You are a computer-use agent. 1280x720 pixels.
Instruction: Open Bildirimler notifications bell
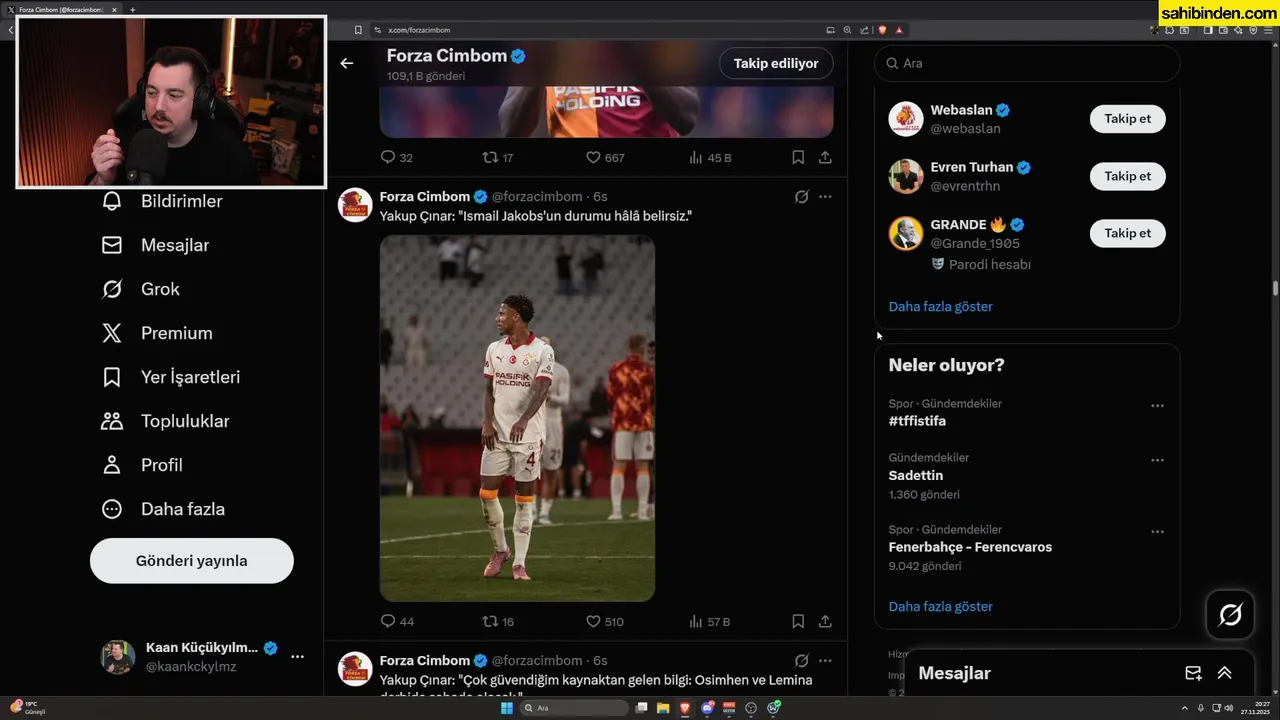pos(112,201)
